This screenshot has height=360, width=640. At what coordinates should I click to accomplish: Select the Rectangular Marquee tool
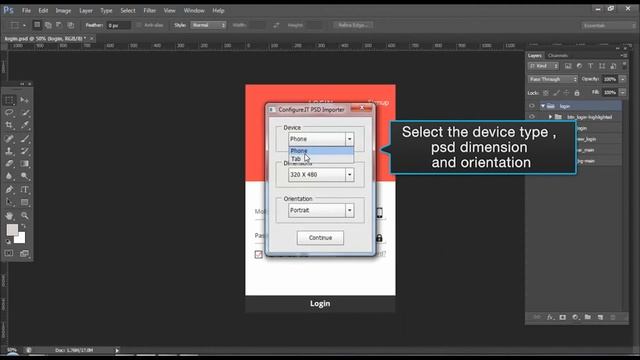tap(9, 100)
